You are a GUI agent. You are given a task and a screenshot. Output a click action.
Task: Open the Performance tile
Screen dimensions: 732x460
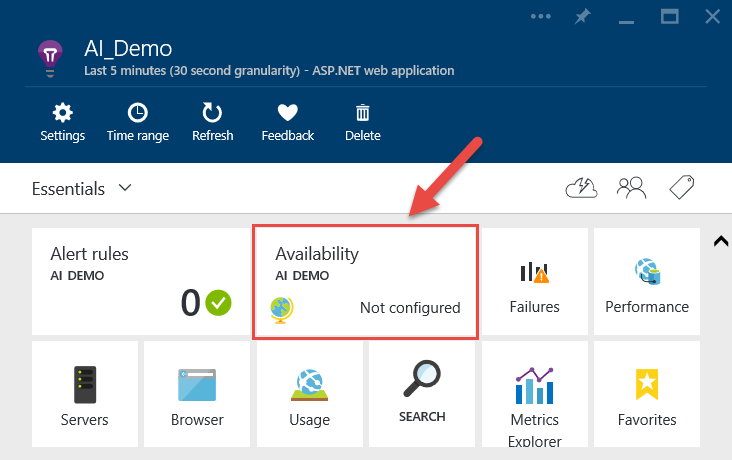click(x=647, y=281)
